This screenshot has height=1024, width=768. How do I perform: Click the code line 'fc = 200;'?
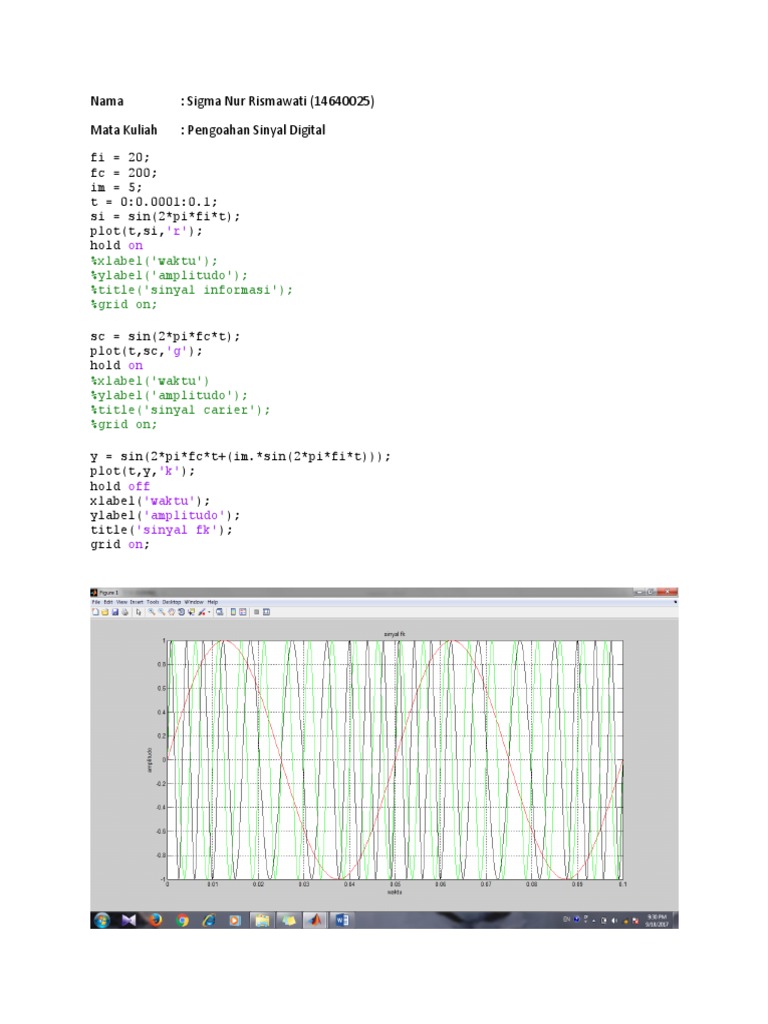pos(123,172)
